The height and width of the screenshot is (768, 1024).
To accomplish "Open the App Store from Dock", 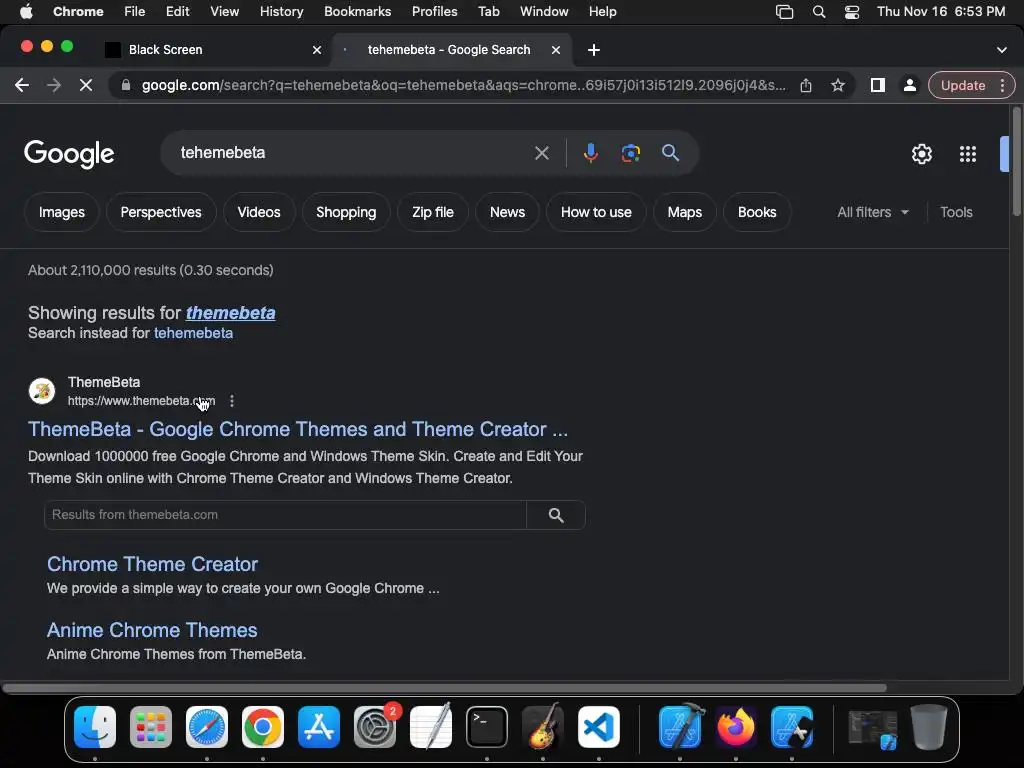I will (319, 727).
